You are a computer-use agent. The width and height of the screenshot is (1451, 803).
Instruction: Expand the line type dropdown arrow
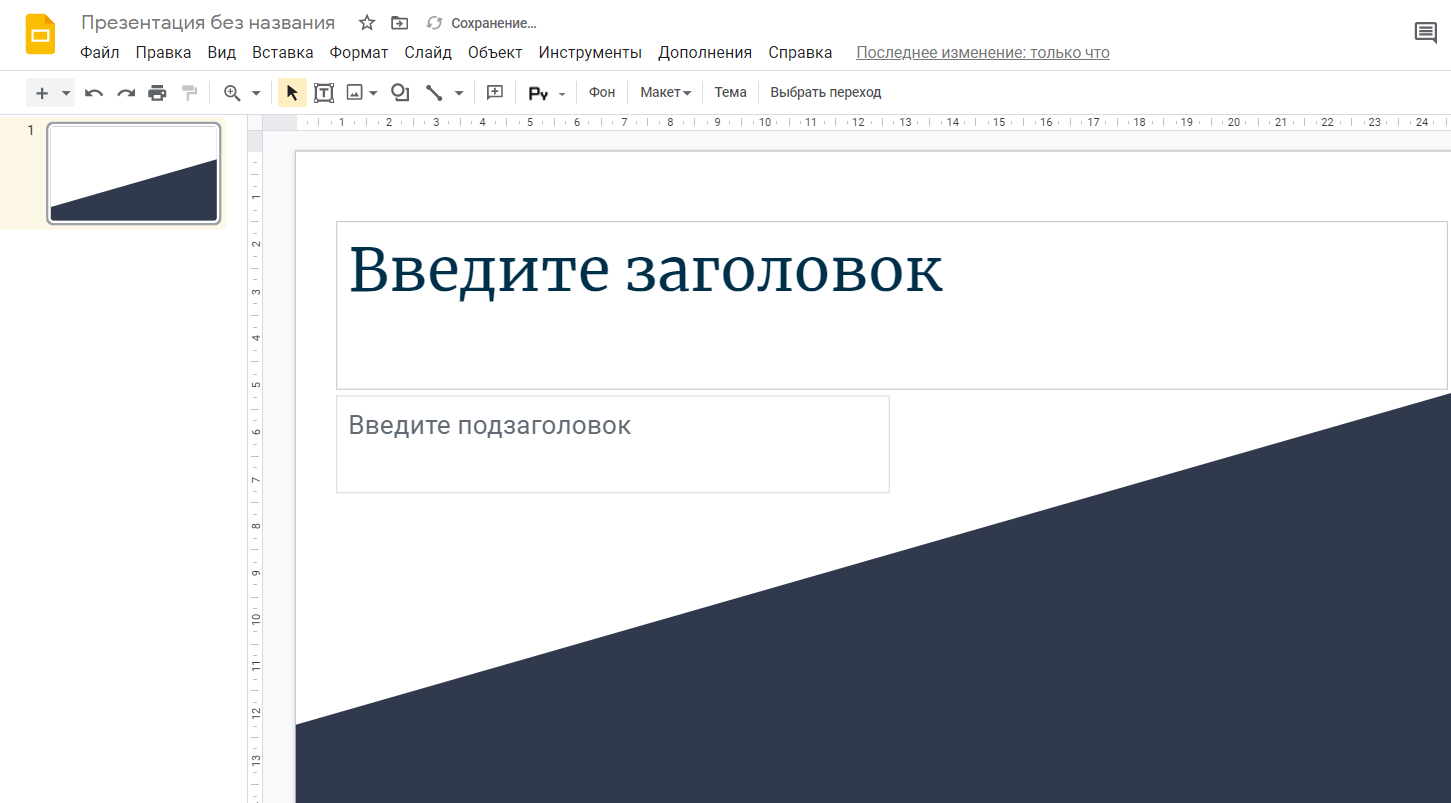[x=459, y=93]
